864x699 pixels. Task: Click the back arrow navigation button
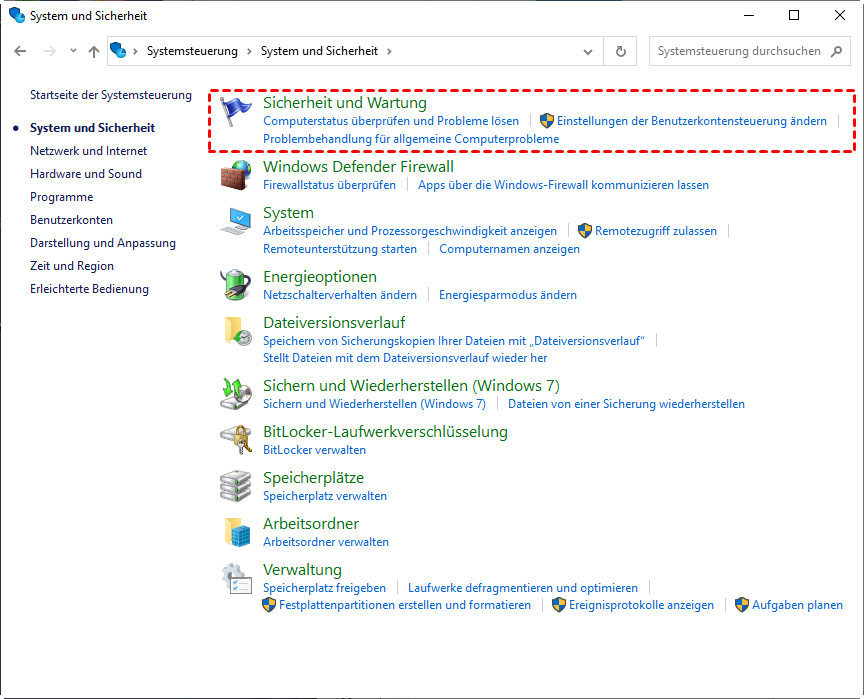point(20,51)
